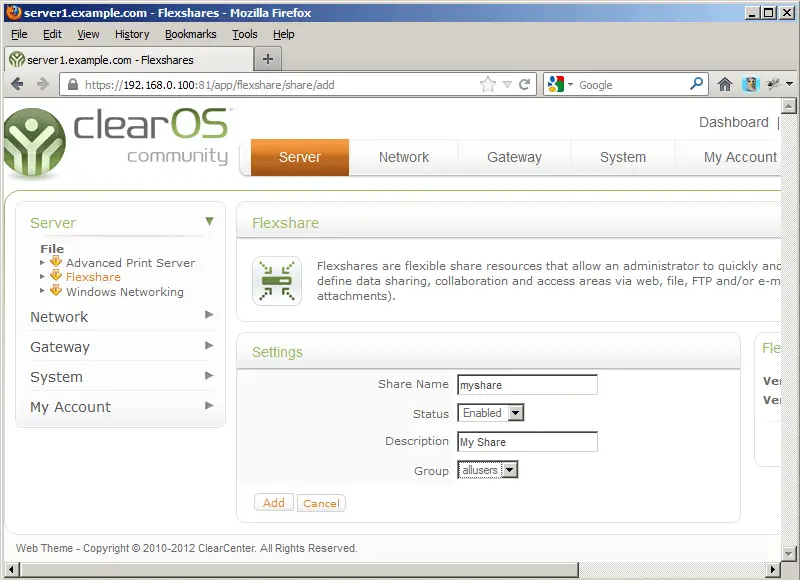This screenshot has height=580, width=800.
Task: Select the Gateway top navigation tab
Action: pyautogui.click(x=514, y=157)
